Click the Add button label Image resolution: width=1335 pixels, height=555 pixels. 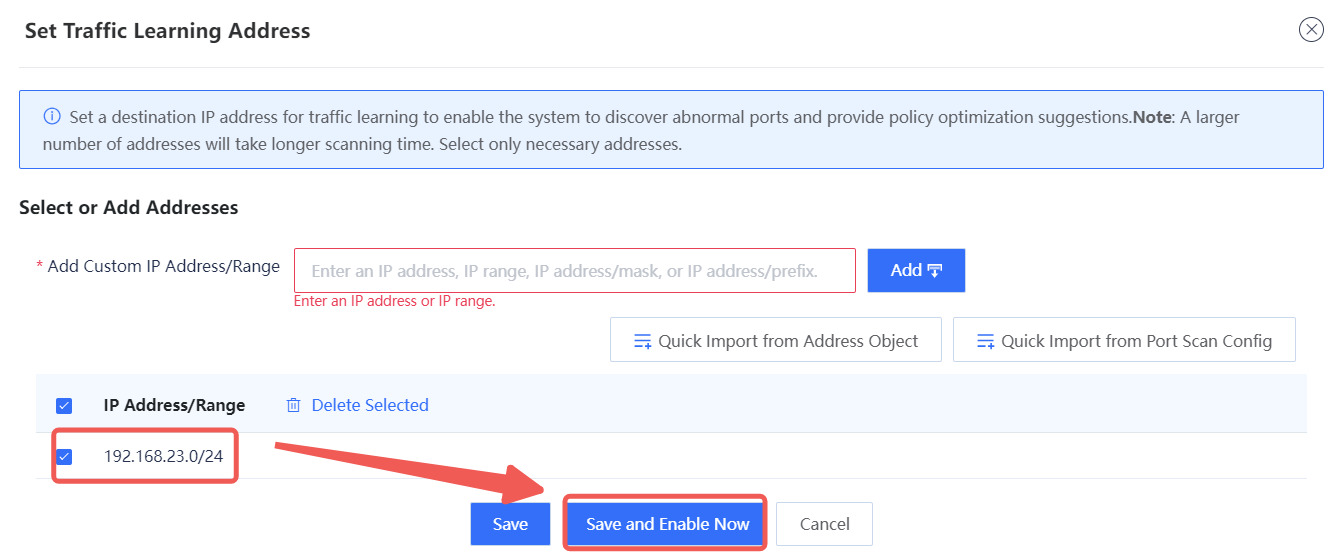906,270
